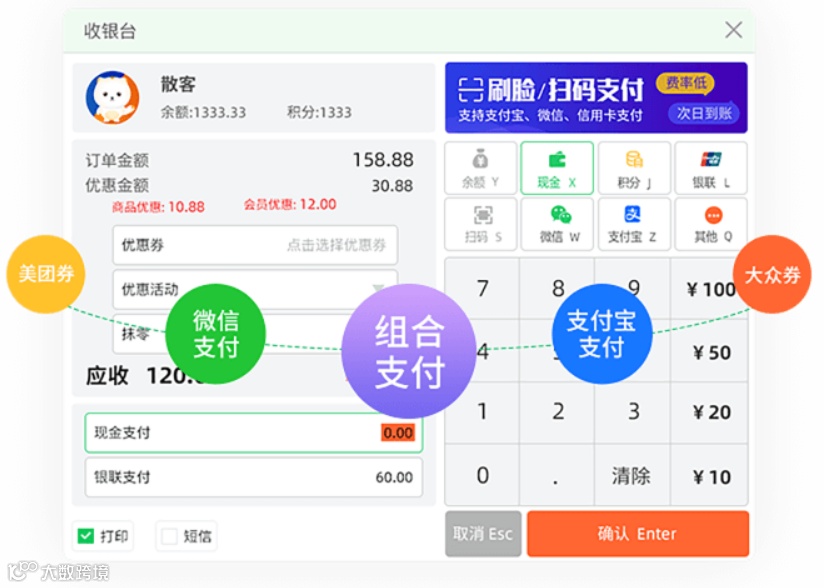Select 扫码 S scan code payment
This screenshot has height=588, width=829.
click(481, 224)
